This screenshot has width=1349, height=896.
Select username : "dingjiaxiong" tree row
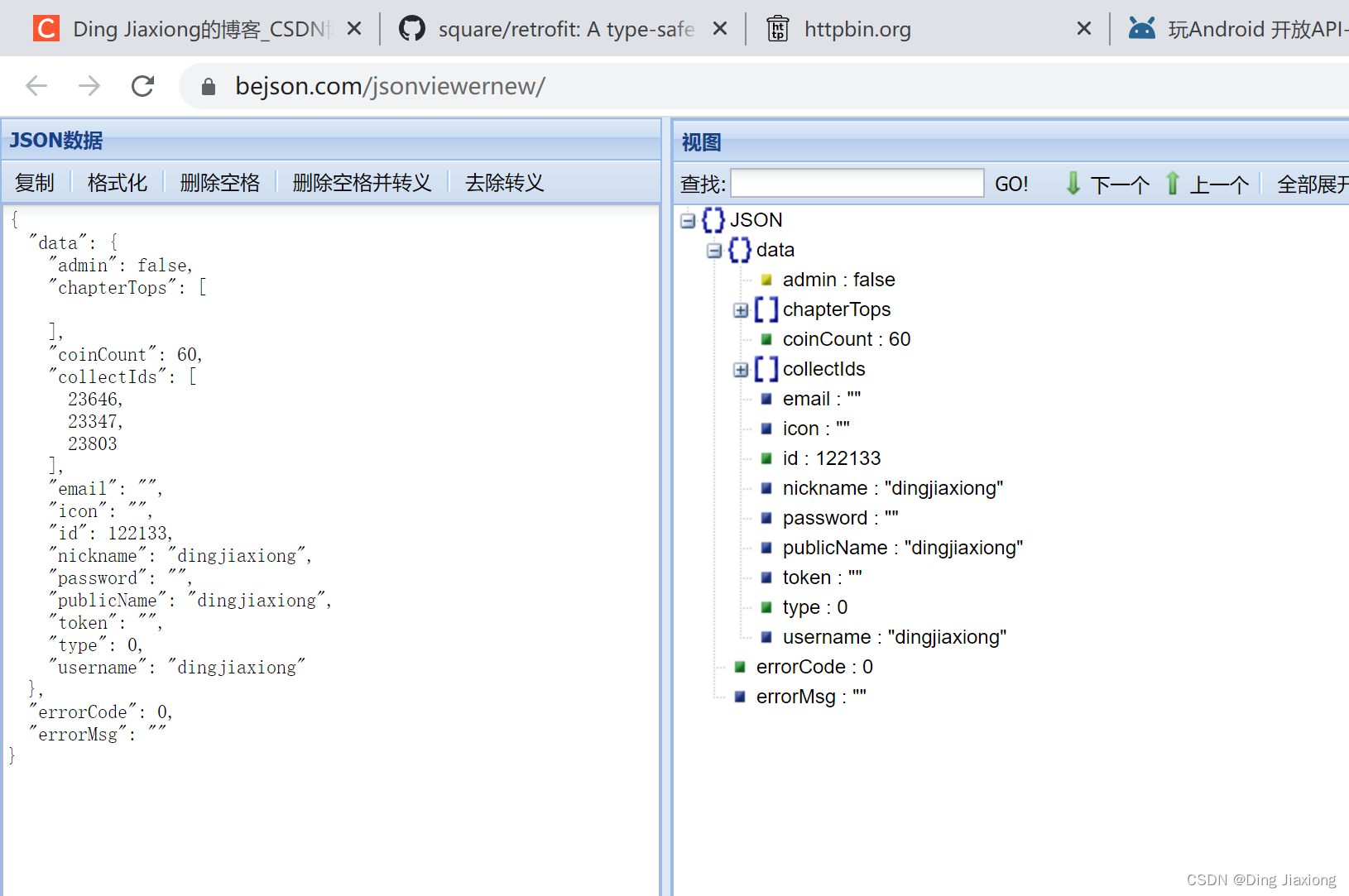[x=895, y=637]
